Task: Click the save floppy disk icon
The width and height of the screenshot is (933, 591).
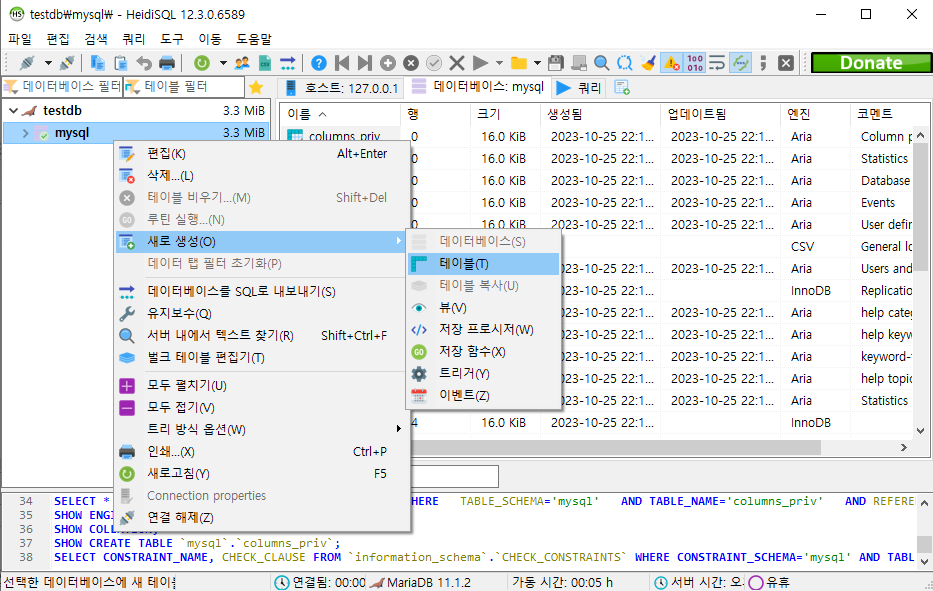Action: [556, 62]
